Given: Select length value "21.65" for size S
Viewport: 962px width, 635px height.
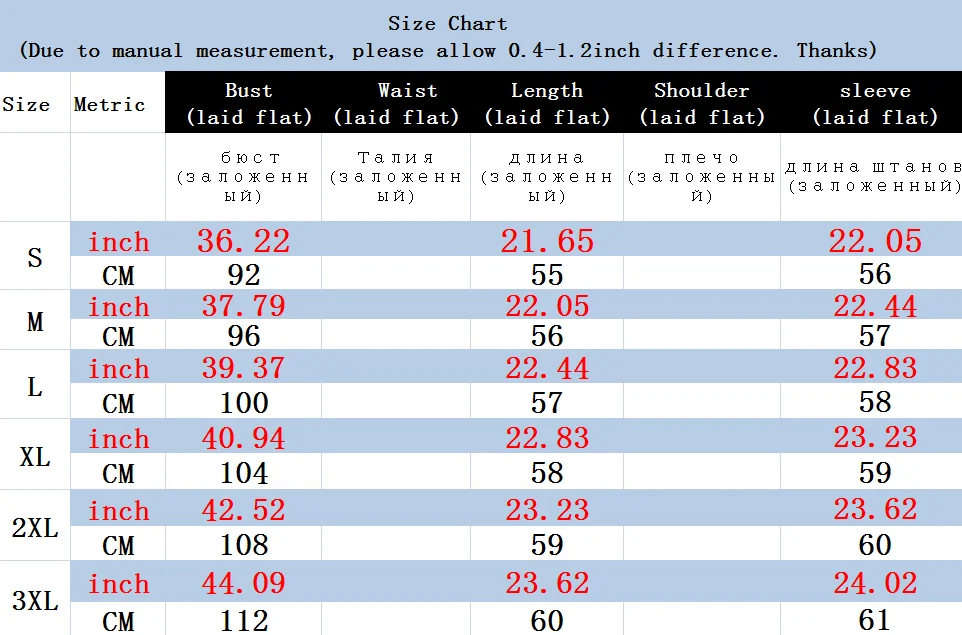Looking at the screenshot, I should click(547, 241).
